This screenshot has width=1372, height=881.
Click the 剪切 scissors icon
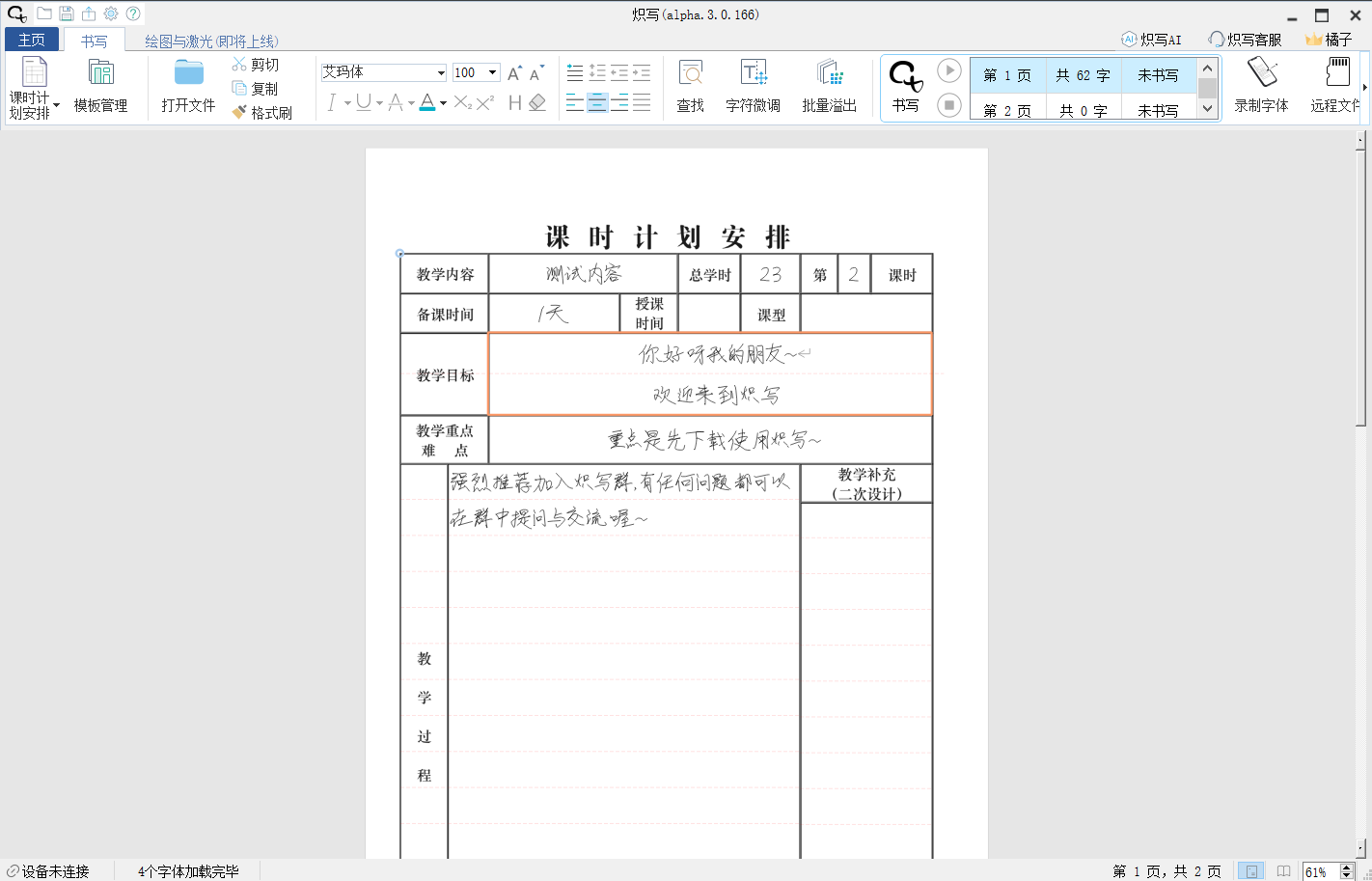tap(239, 64)
